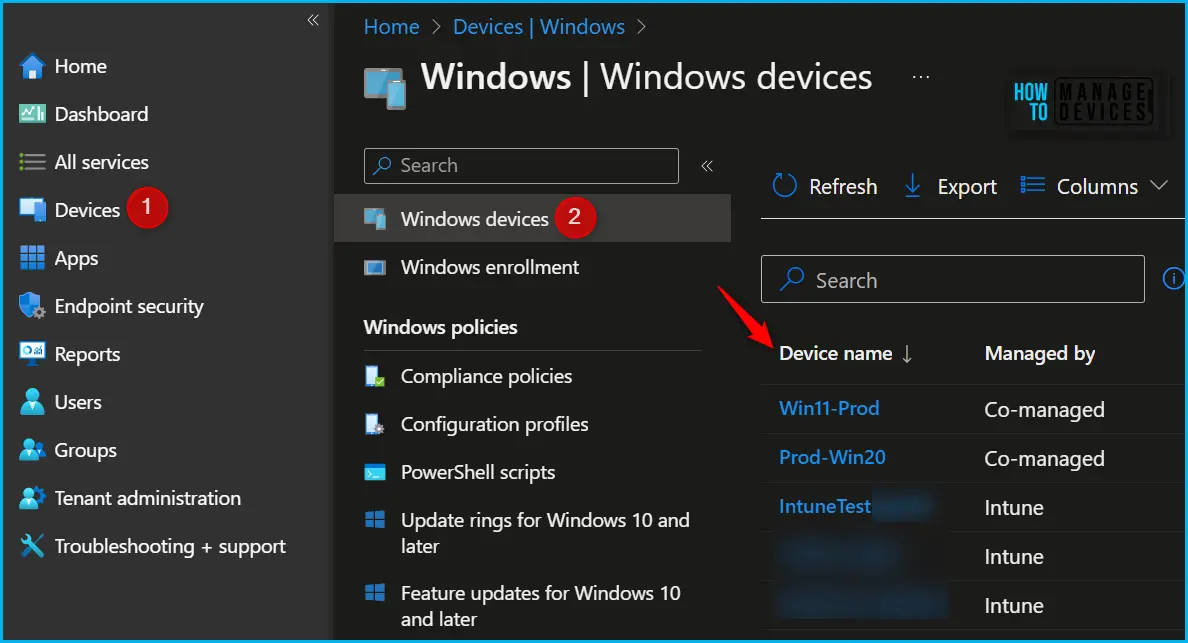Open the Win11-Prod device link
Image resolution: width=1188 pixels, height=643 pixels.
(829, 408)
